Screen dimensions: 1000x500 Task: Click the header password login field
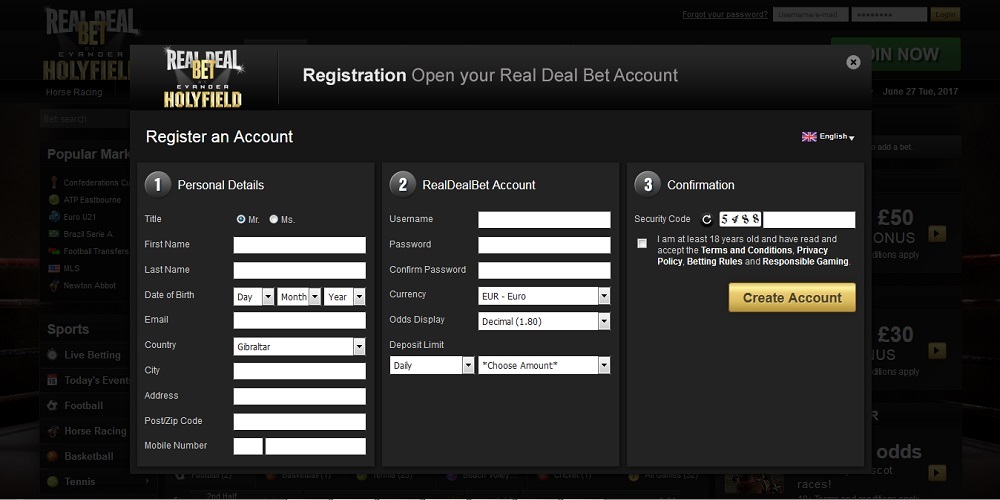pyautogui.click(x=889, y=14)
